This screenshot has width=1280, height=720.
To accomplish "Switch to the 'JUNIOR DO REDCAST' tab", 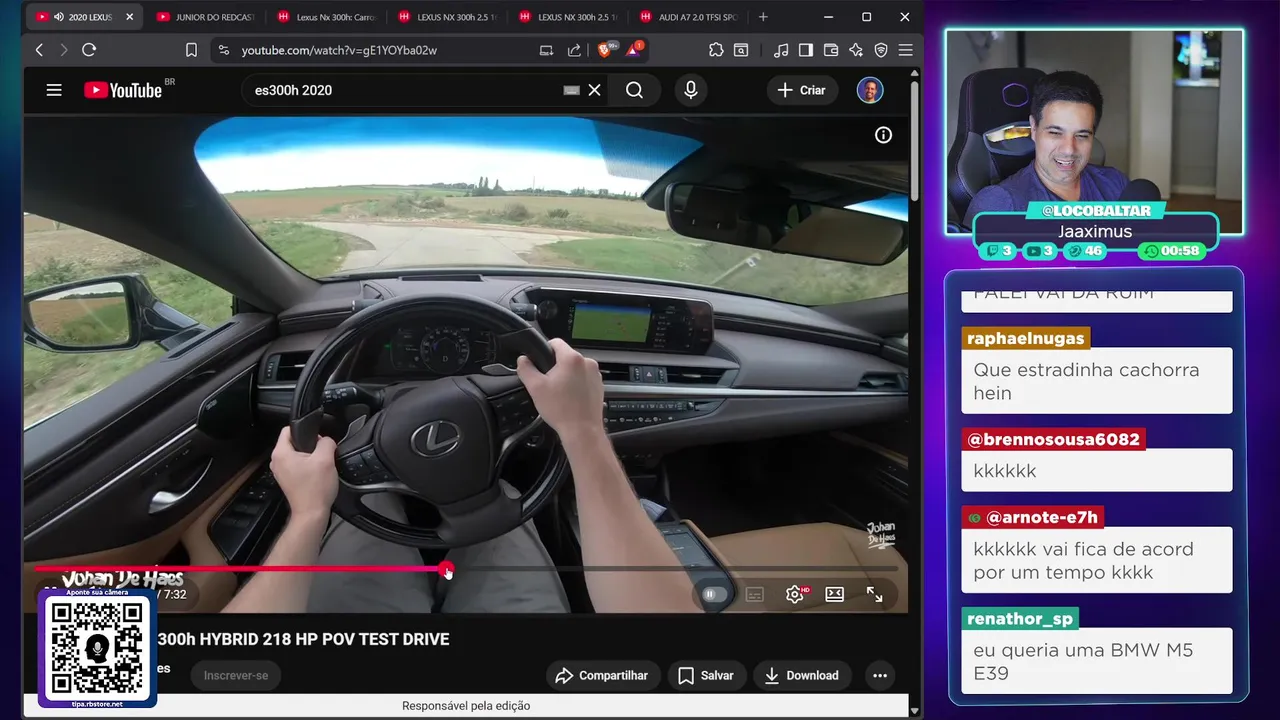I will click(205, 17).
